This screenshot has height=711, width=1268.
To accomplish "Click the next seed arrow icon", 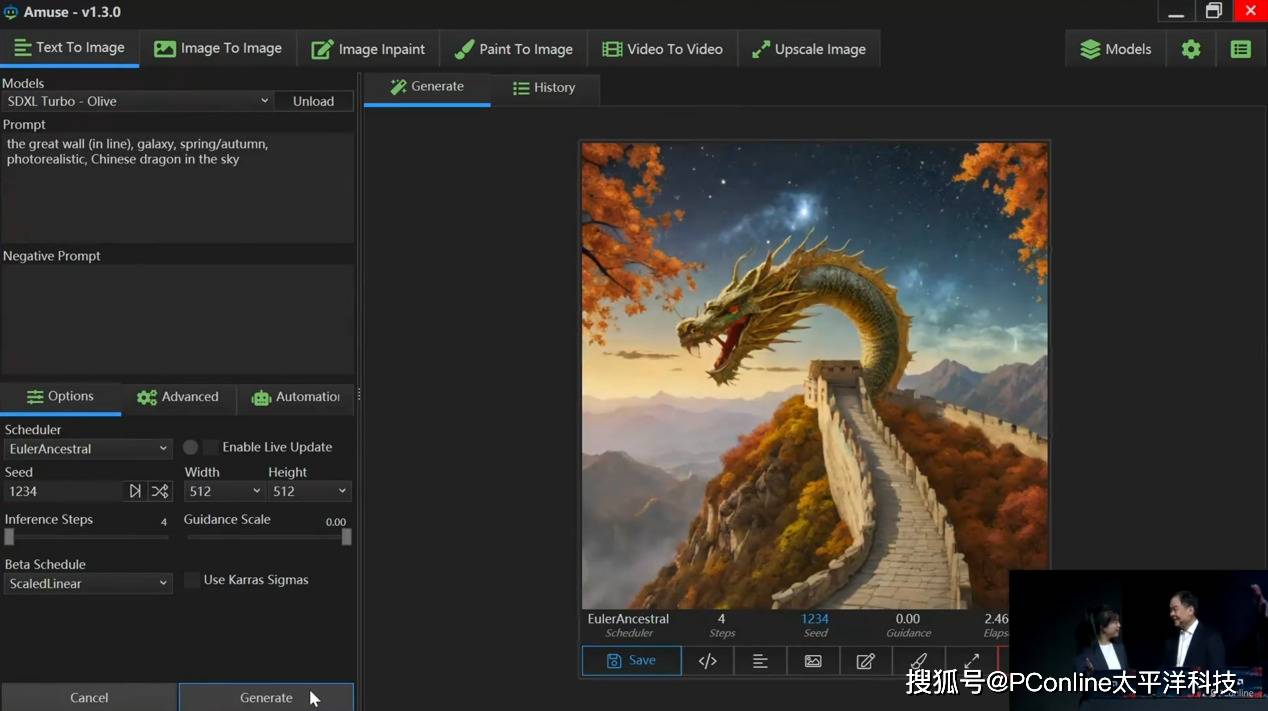I will pos(135,491).
